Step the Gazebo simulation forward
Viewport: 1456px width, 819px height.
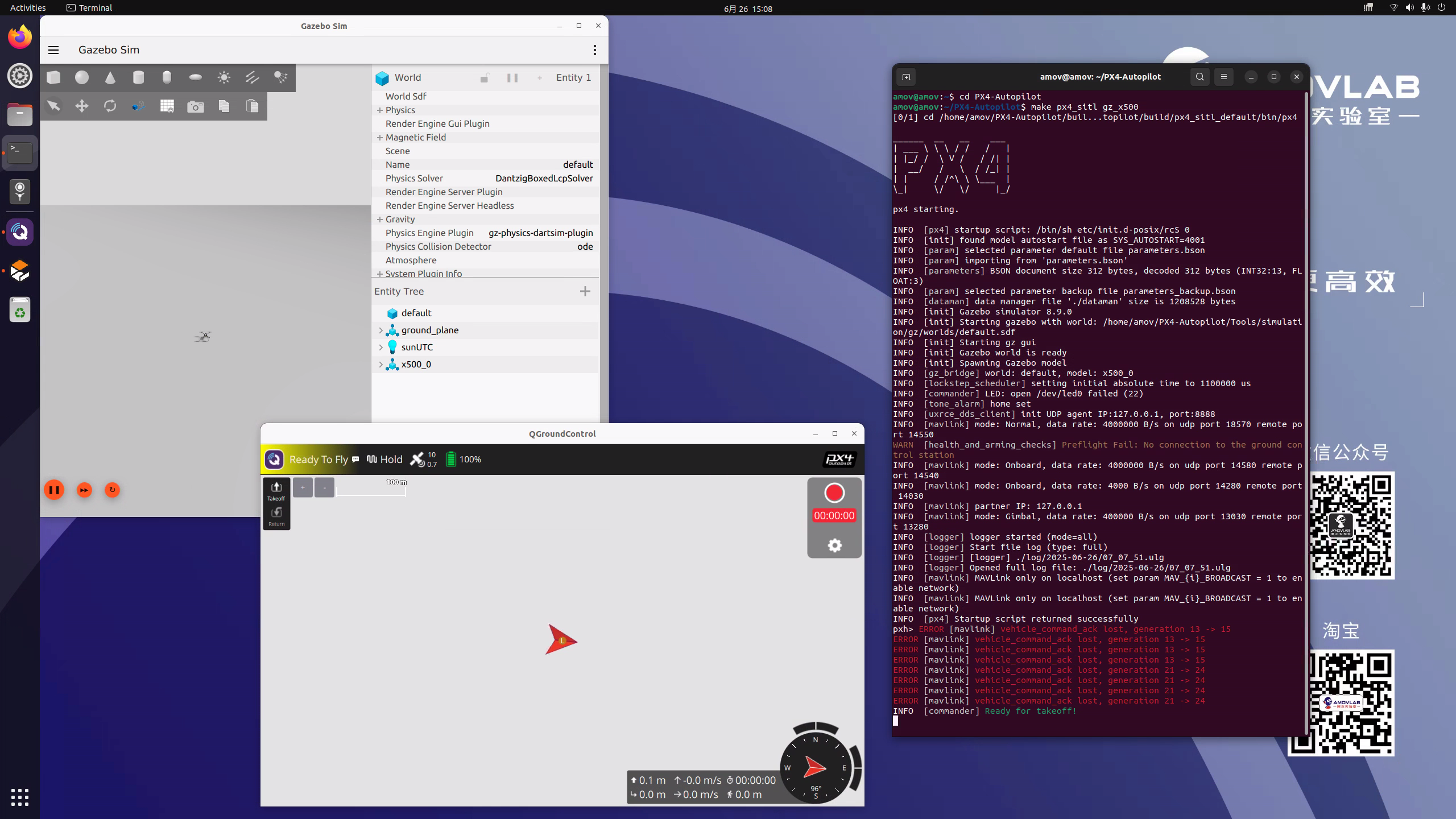coord(84,490)
